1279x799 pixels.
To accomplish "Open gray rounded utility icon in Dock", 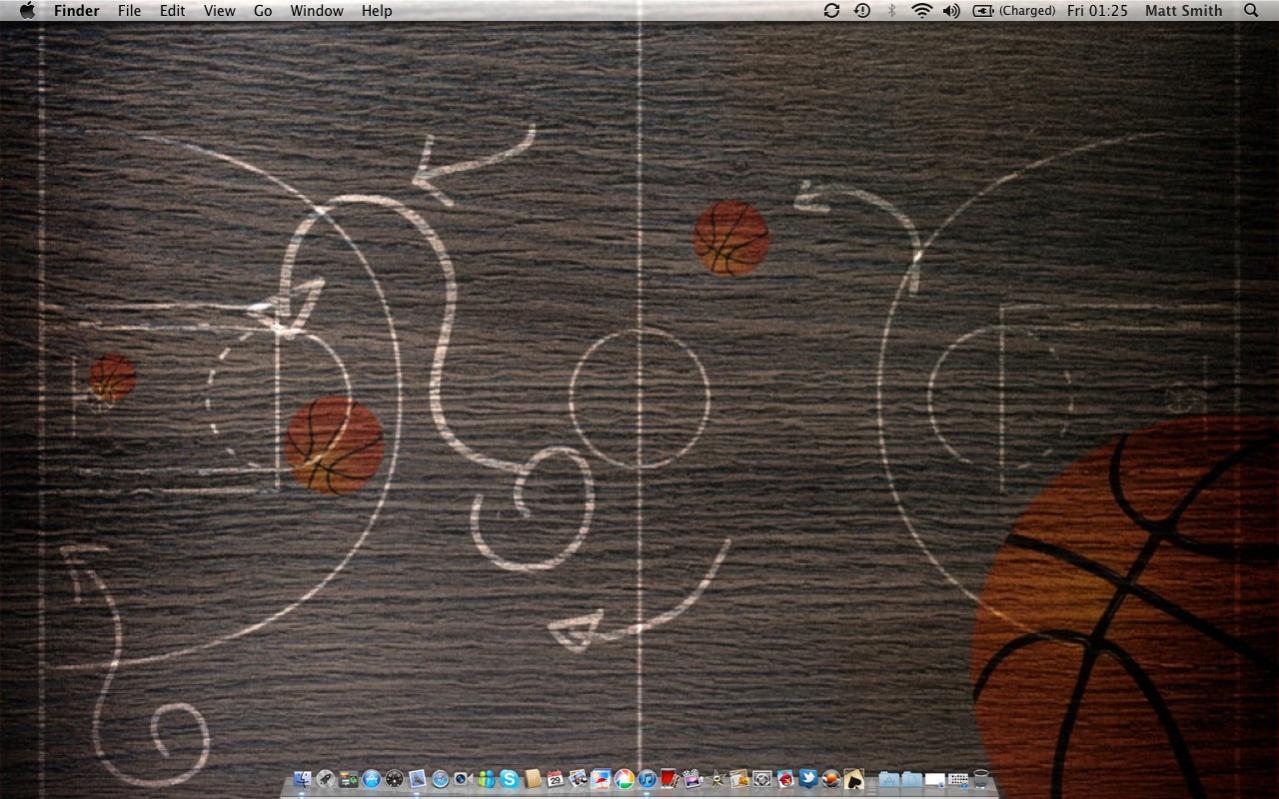I will point(762,779).
